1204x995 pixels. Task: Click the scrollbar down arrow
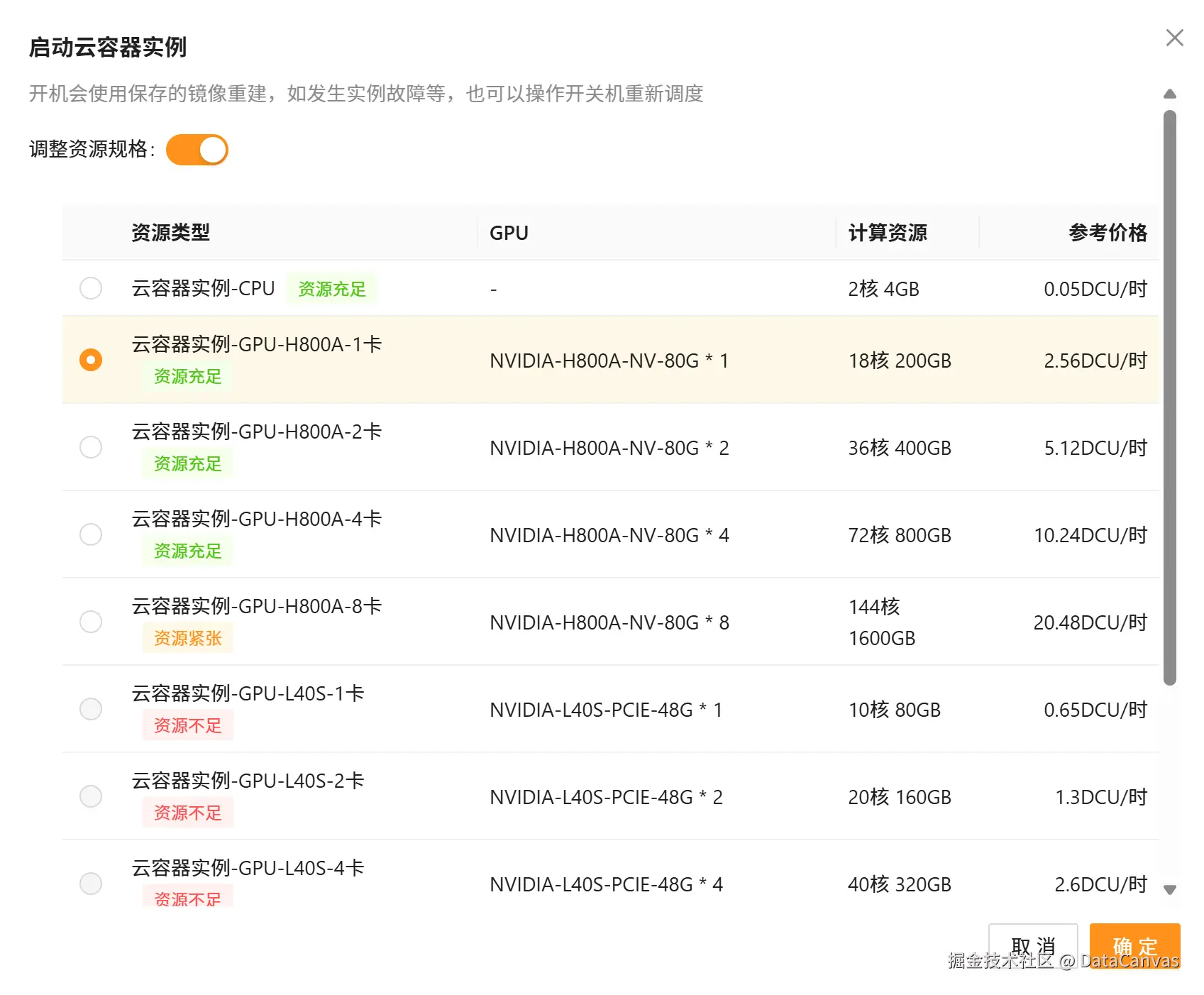(1170, 889)
